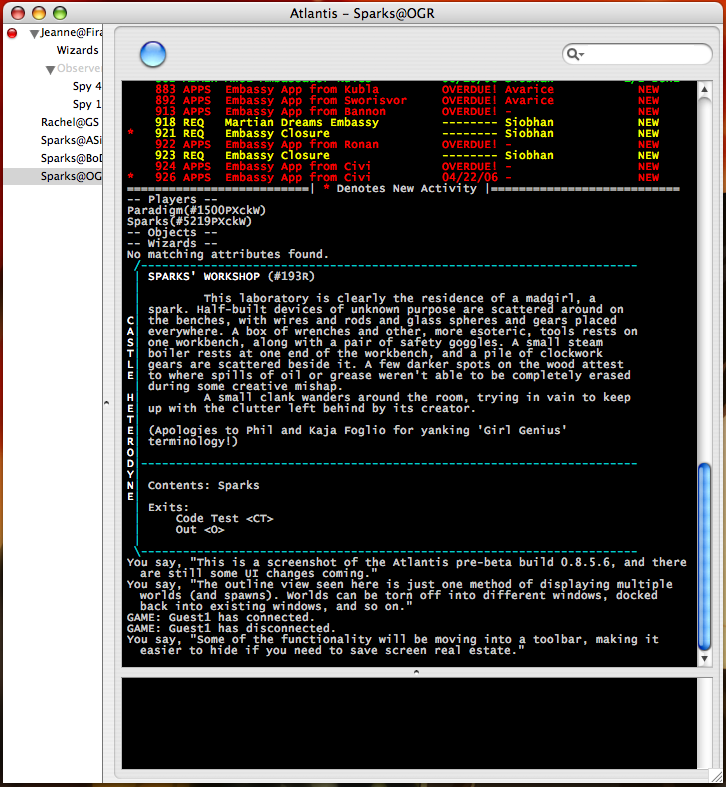Viewport: 726px width, 787px height.
Task: Click the green zoom window button
Action: (60, 13)
